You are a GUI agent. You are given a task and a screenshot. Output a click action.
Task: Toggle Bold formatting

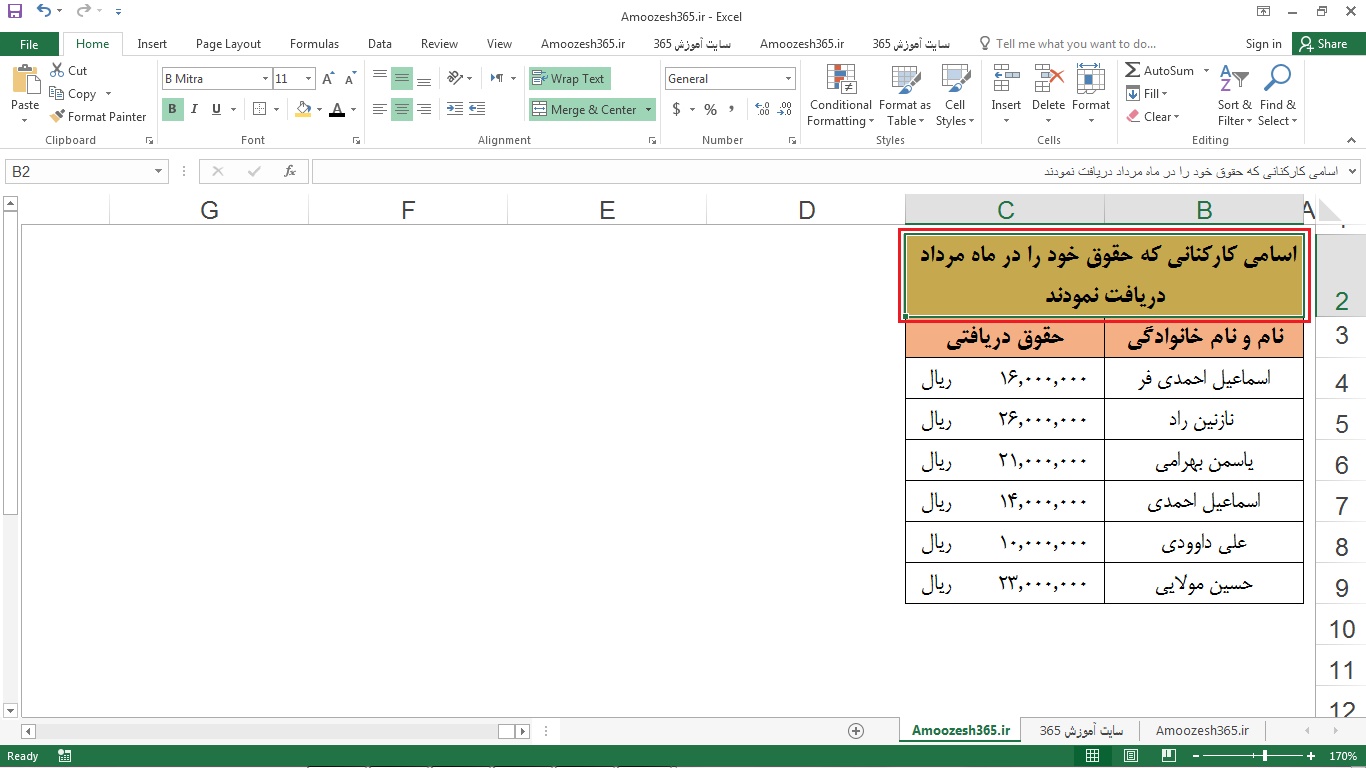click(172, 109)
